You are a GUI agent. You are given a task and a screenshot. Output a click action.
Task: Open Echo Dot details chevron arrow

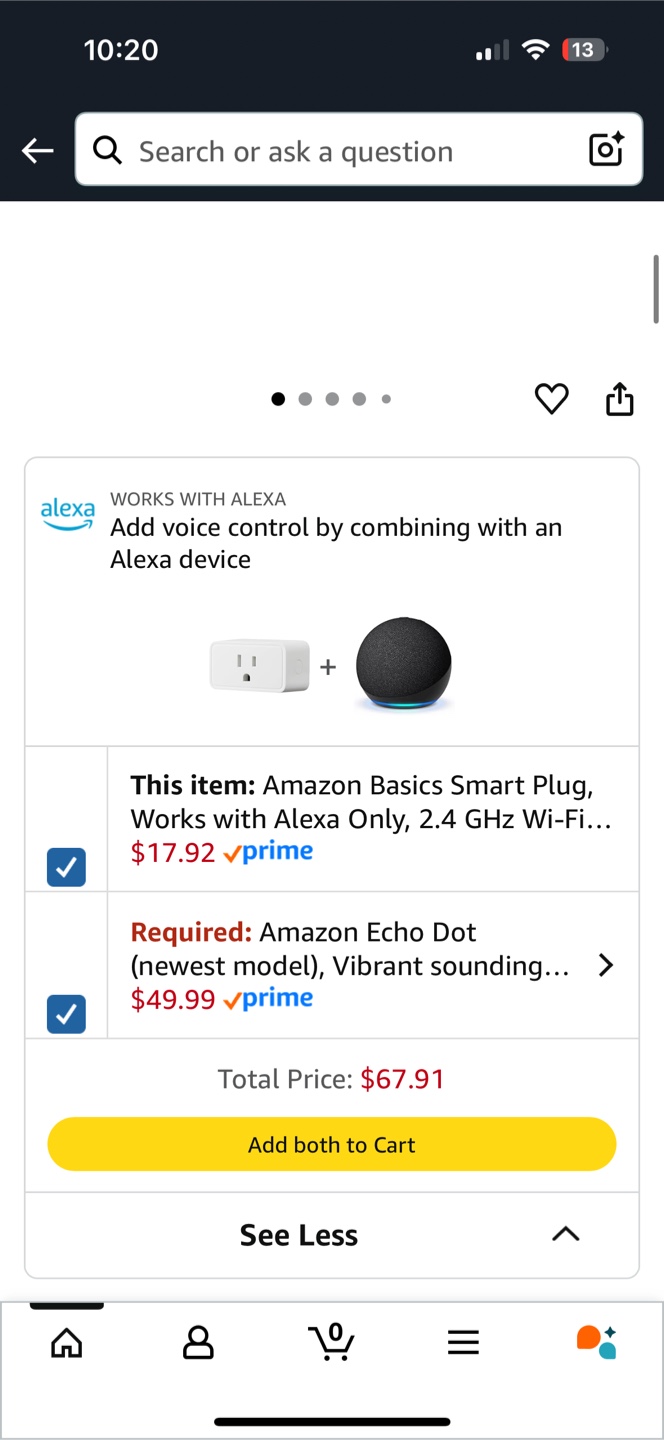(605, 965)
